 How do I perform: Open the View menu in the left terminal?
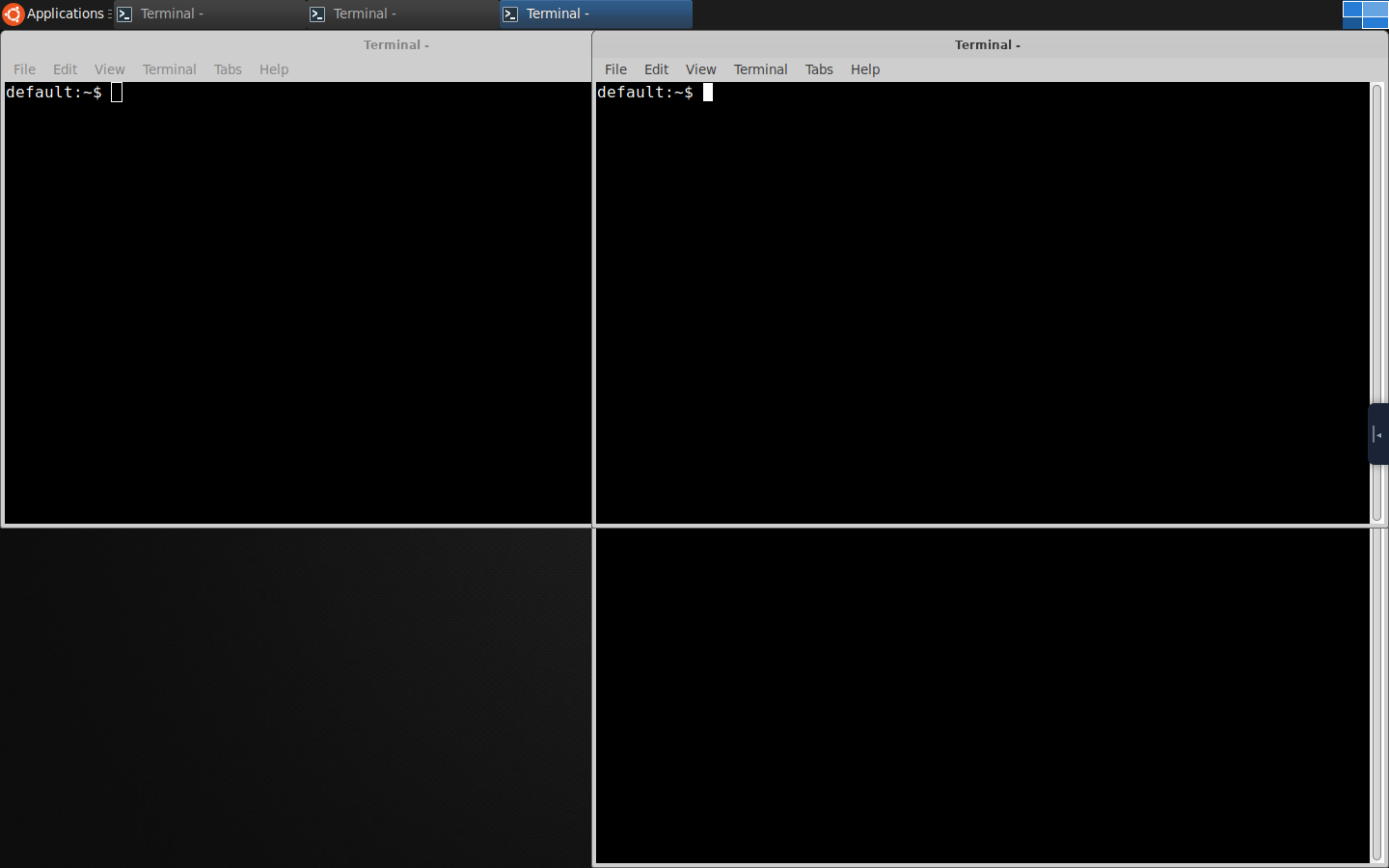click(109, 69)
